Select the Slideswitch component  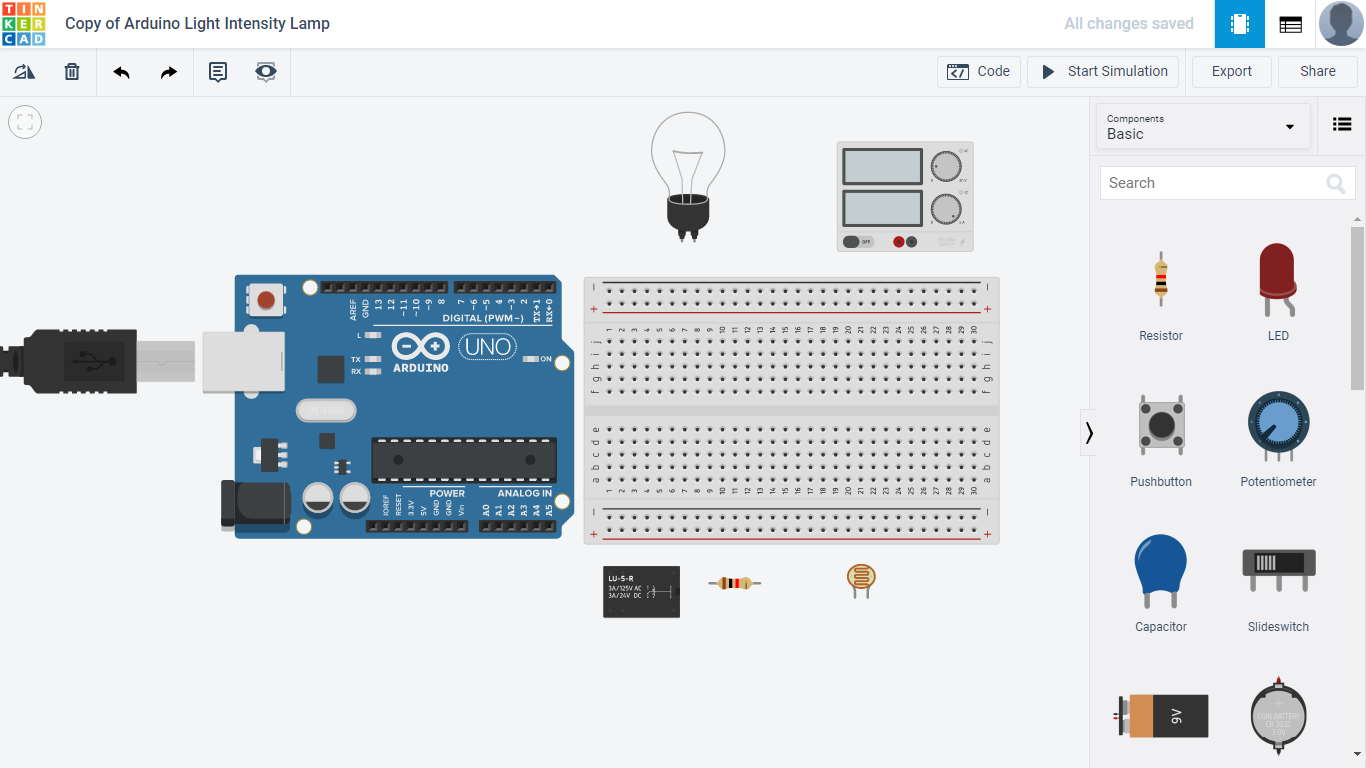tap(1278, 583)
